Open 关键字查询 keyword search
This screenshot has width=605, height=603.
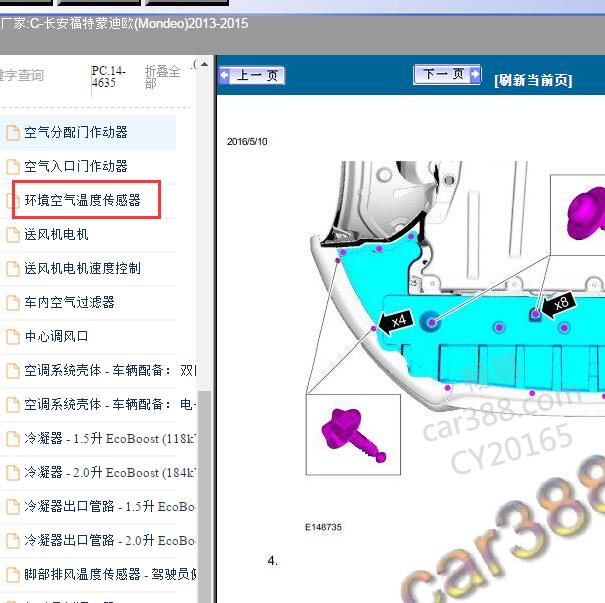click(x=22, y=75)
